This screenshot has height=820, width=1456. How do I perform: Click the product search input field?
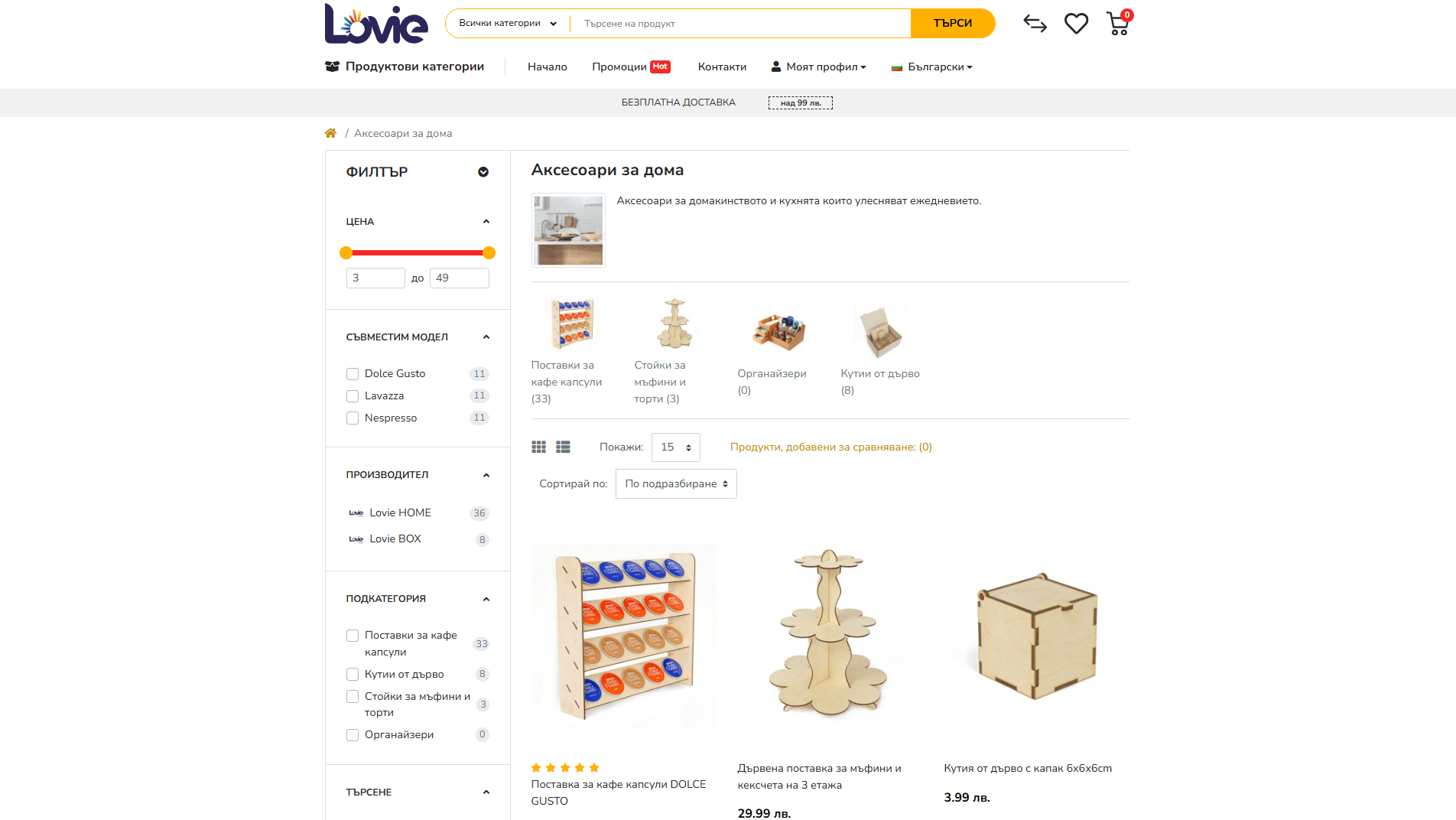(740, 24)
